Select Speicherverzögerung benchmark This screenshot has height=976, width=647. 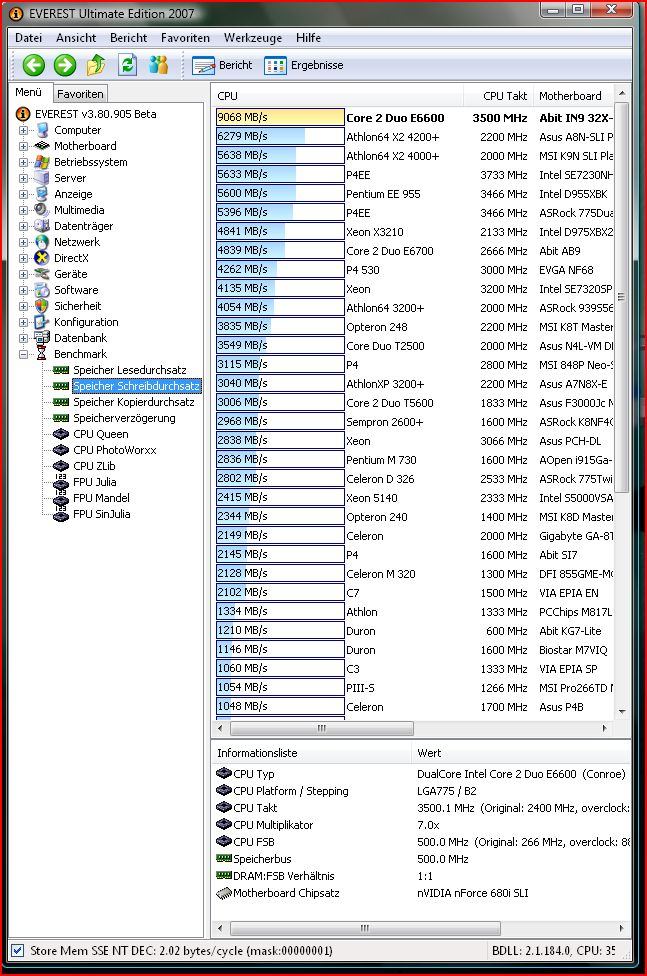(124, 418)
